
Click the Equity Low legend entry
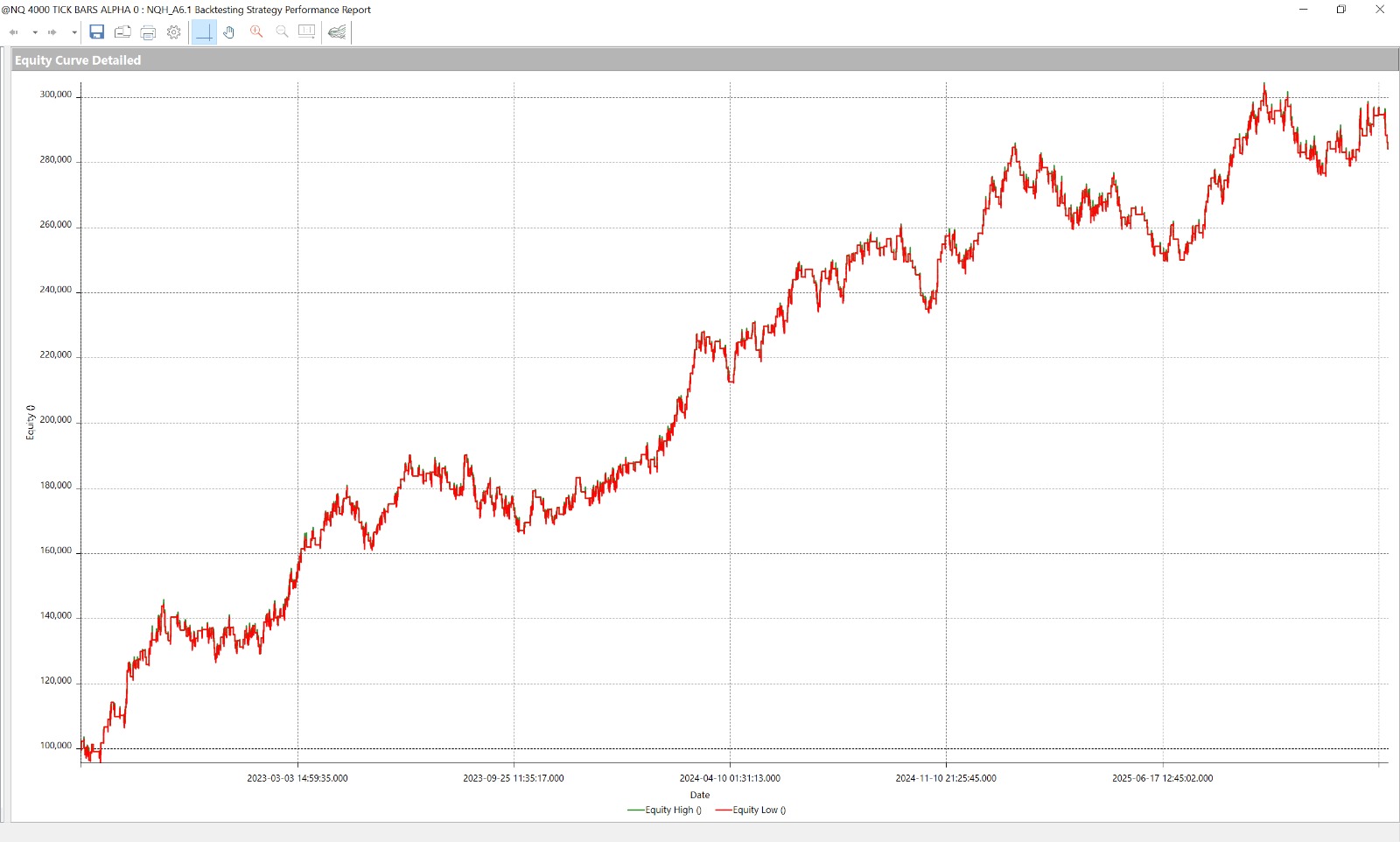(752, 810)
